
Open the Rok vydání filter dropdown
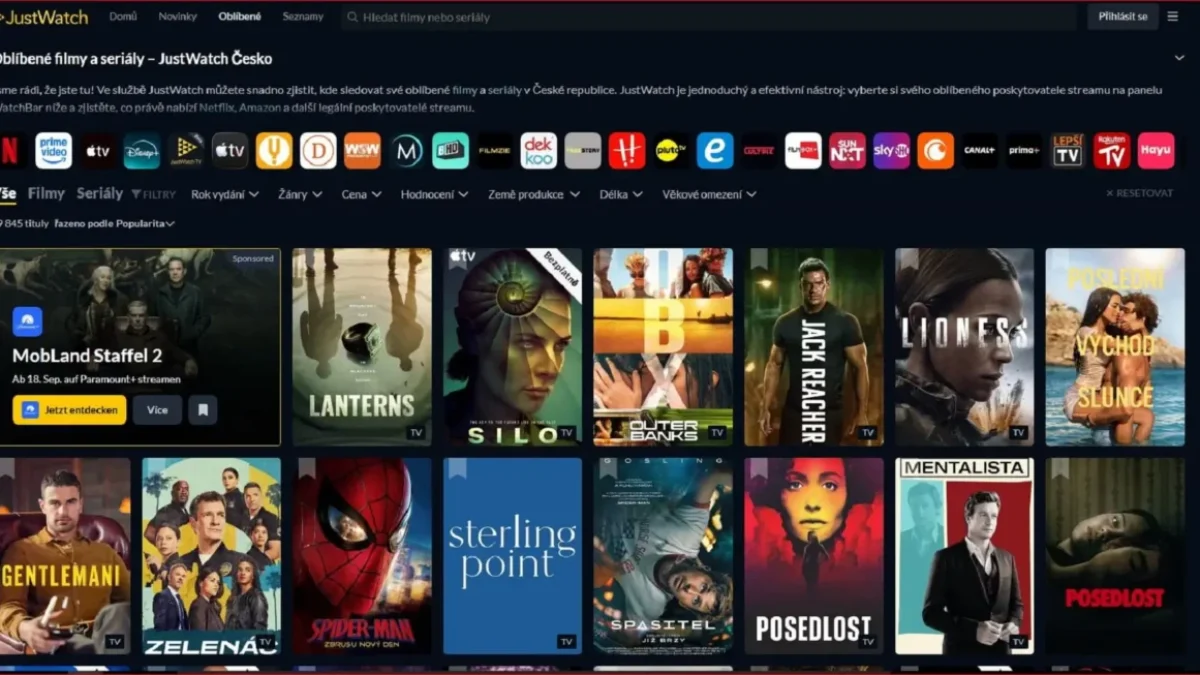pos(225,195)
